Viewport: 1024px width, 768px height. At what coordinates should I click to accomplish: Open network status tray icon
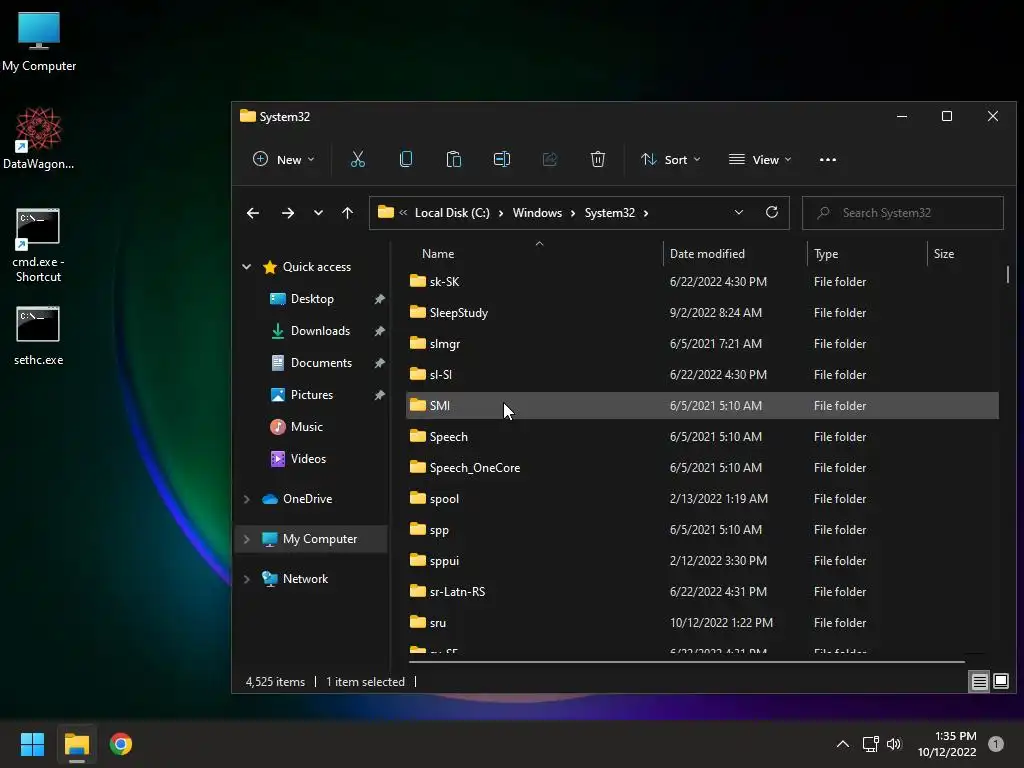coord(871,744)
